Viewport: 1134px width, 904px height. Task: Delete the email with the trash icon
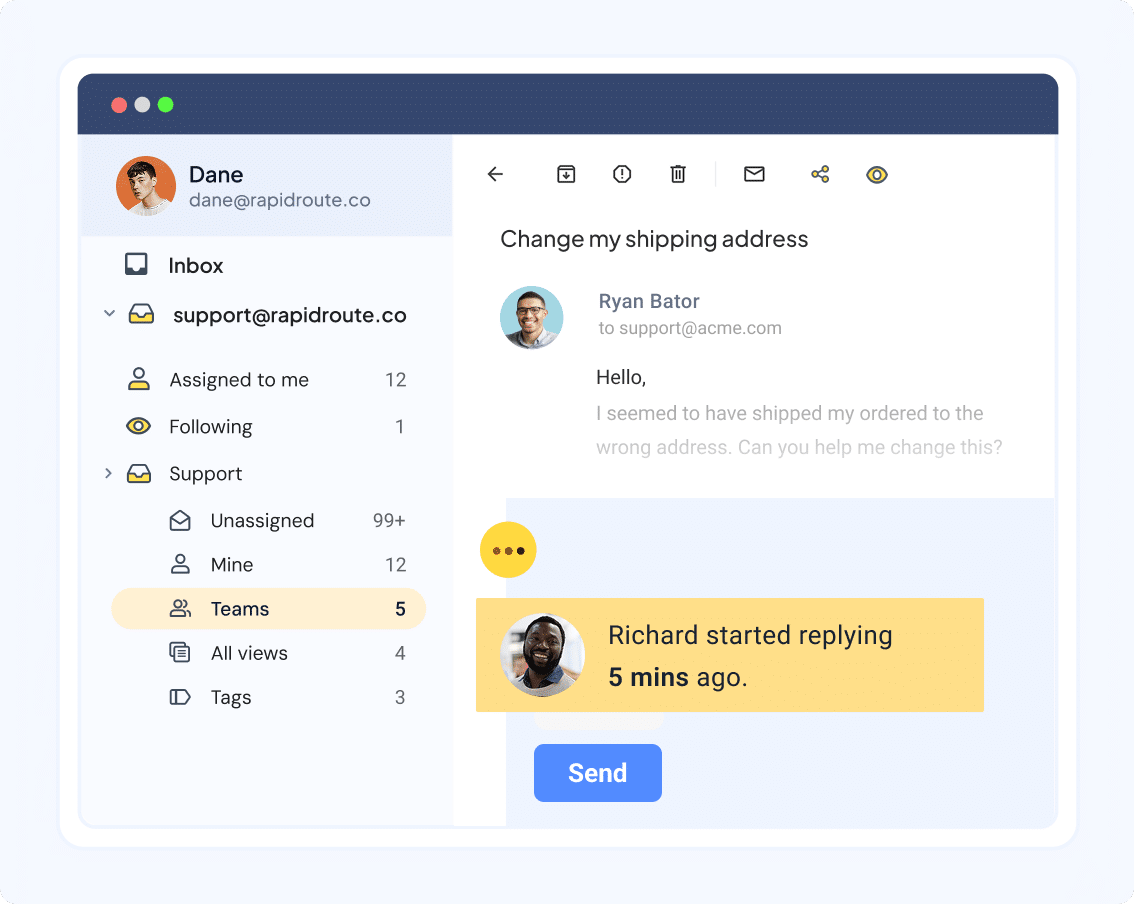click(678, 173)
